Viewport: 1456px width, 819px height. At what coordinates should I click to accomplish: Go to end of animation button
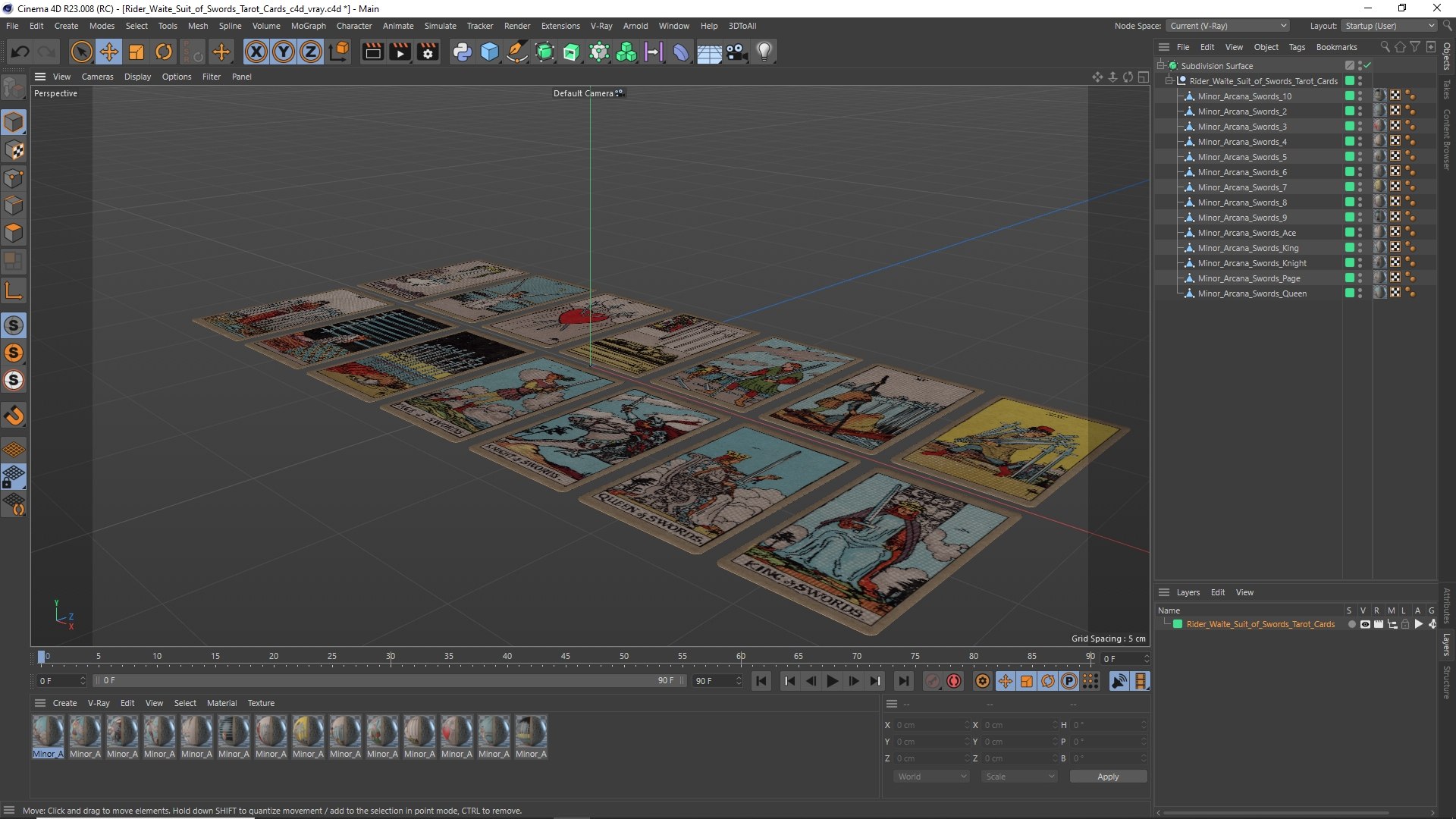tap(903, 681)
